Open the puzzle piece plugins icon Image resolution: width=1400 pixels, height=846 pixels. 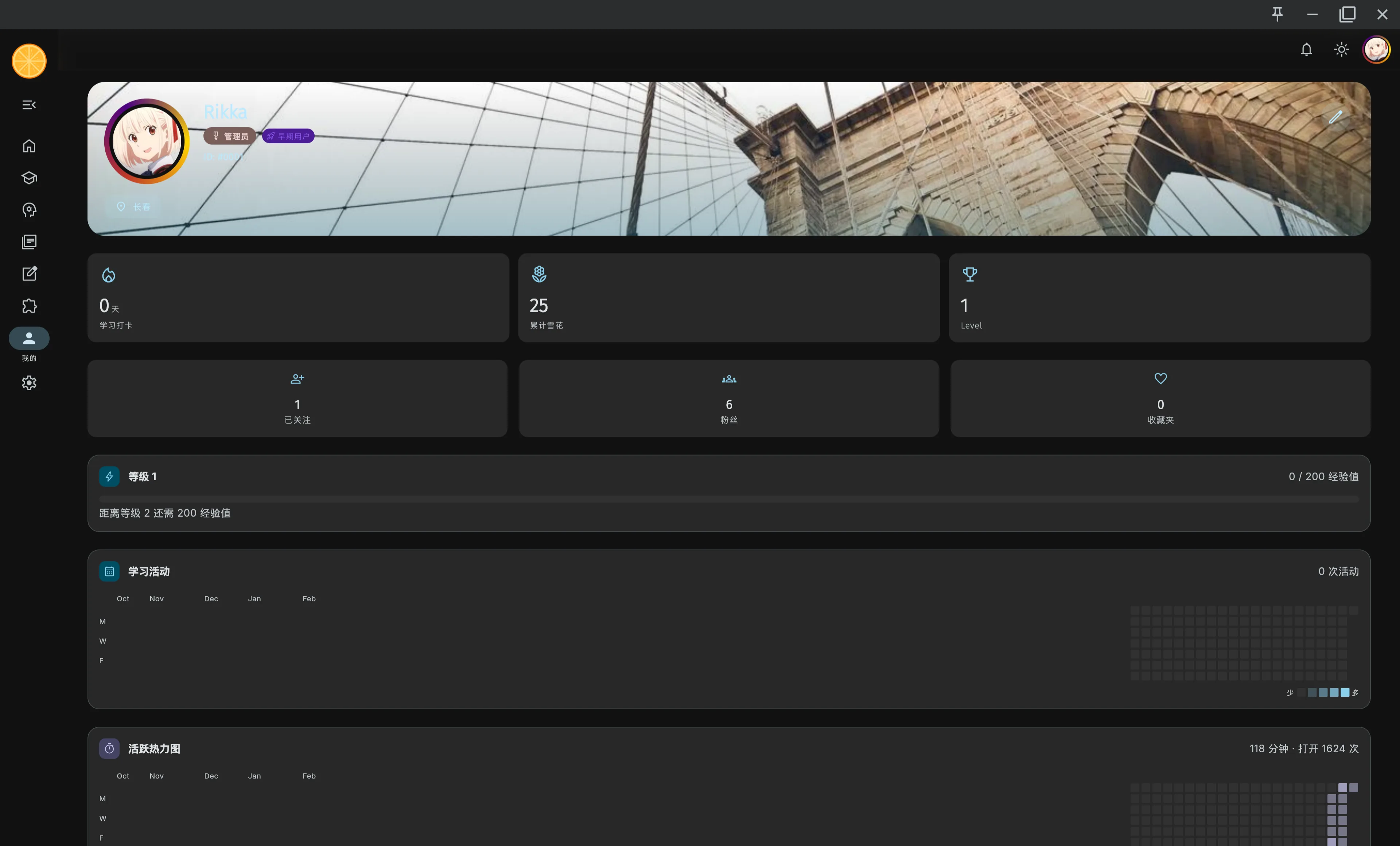[x=29, y=306]
